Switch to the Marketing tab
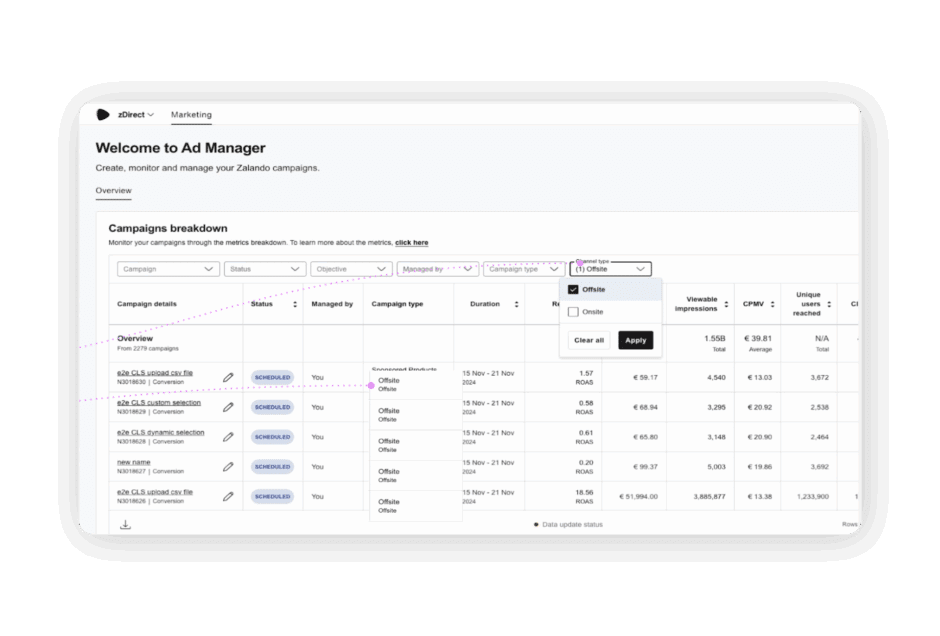Screen dimensions: 940x636 (x=191, y=114)
